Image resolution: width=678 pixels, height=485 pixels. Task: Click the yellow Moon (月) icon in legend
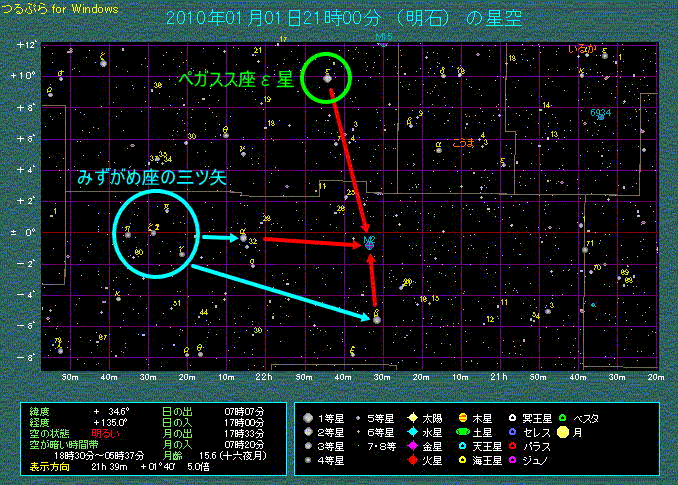coord(564,432)
